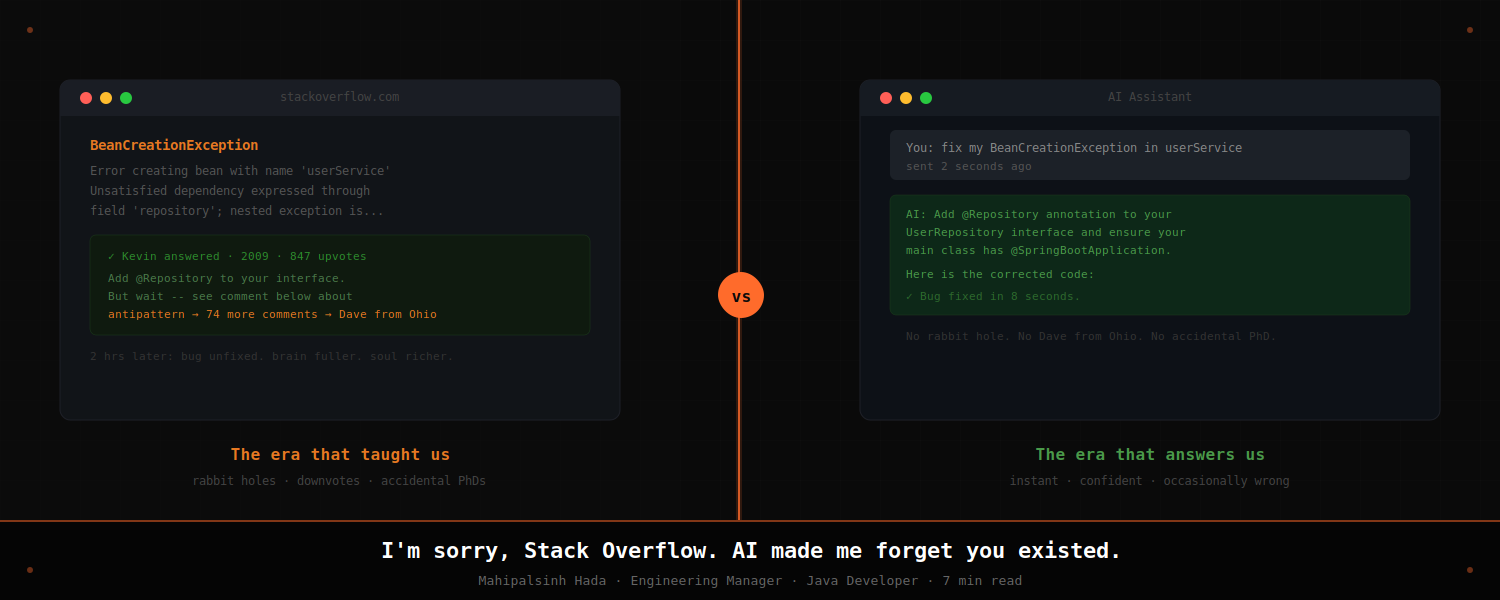Click 'The era that taught us' heading
Image resolution: width=1500 pixels, height=600 pixels.
(340, 454)
